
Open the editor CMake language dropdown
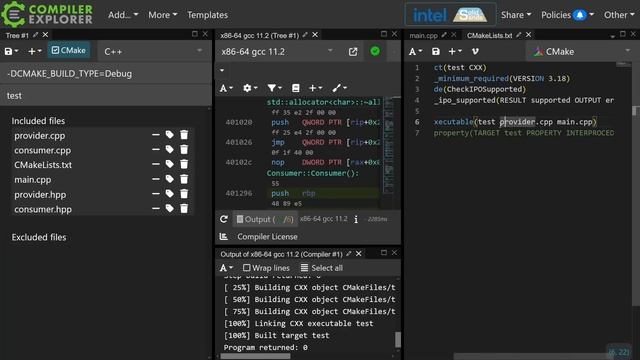pos(582,51)
